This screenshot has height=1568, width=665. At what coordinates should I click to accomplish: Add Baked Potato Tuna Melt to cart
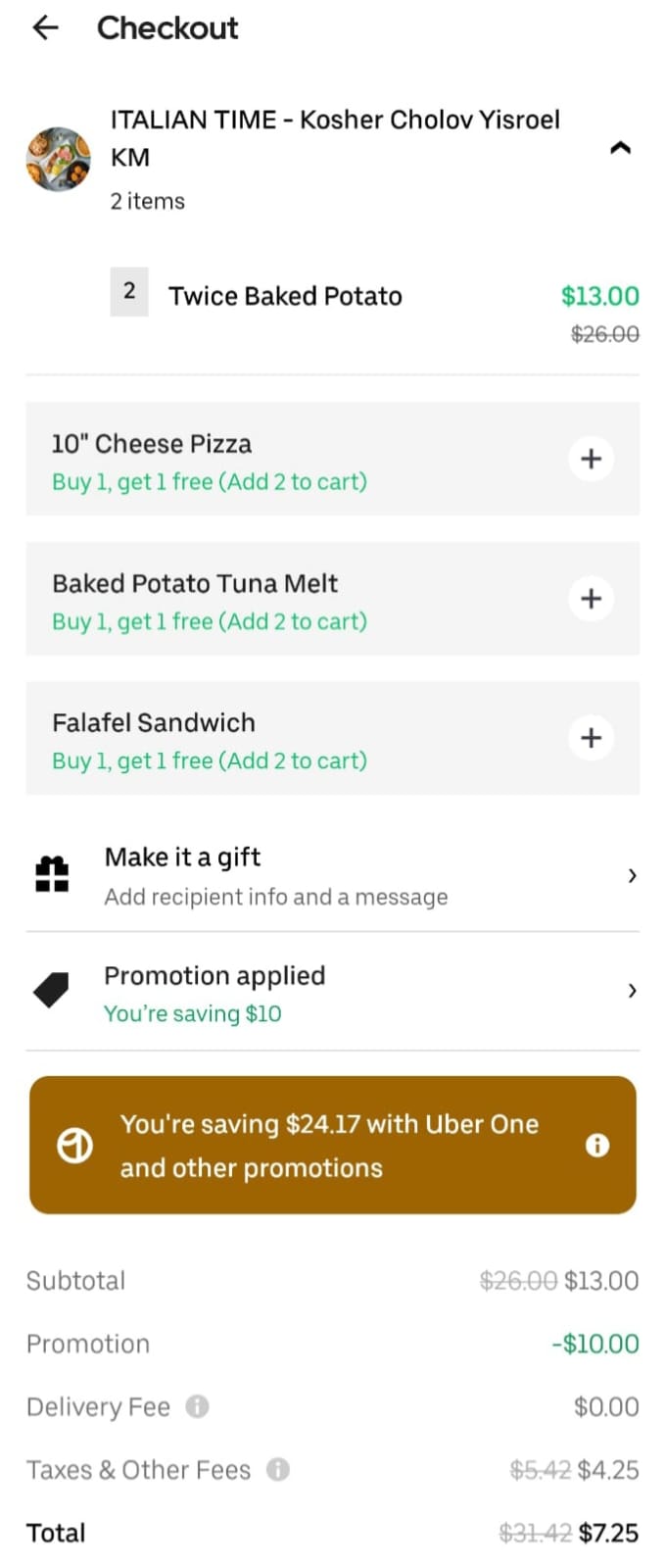pos(591,598)
